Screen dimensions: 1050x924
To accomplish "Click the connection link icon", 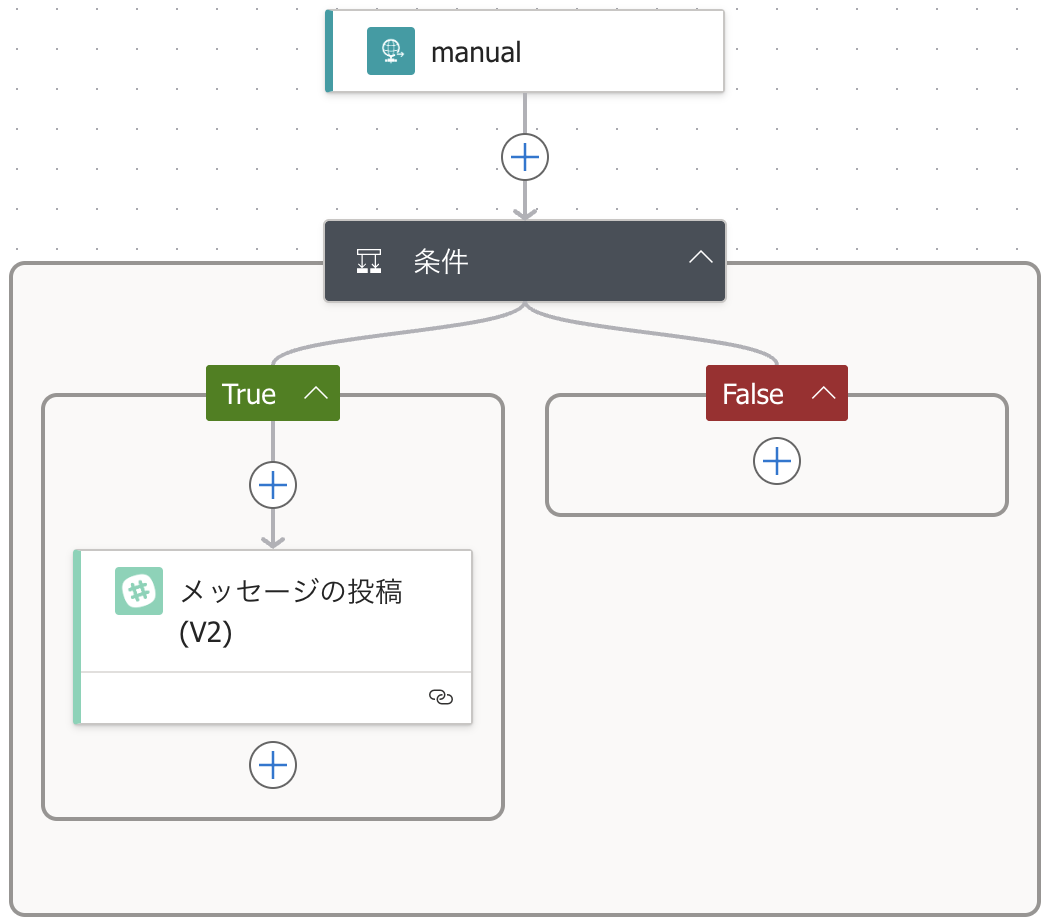I will (x=441, y=697).
